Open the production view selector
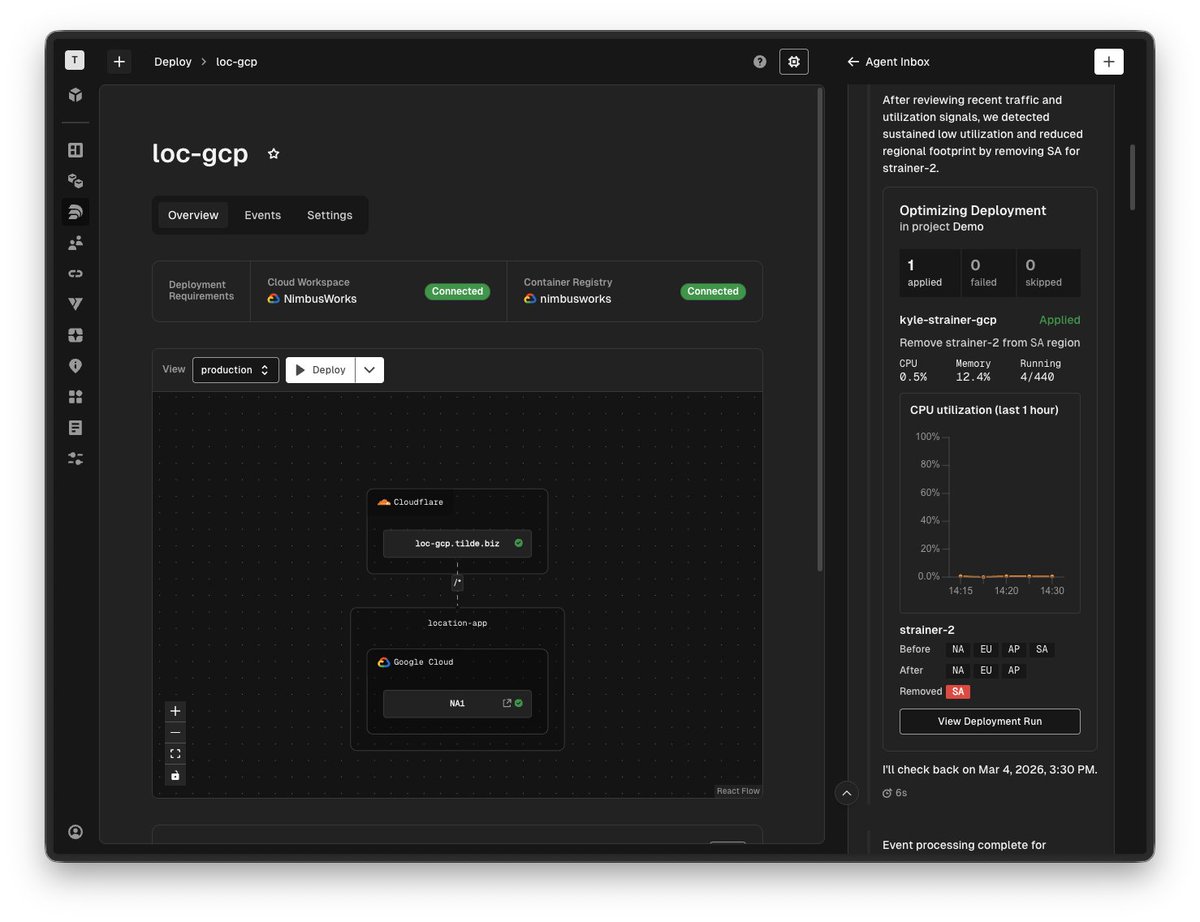 click(x=235, y=370)
